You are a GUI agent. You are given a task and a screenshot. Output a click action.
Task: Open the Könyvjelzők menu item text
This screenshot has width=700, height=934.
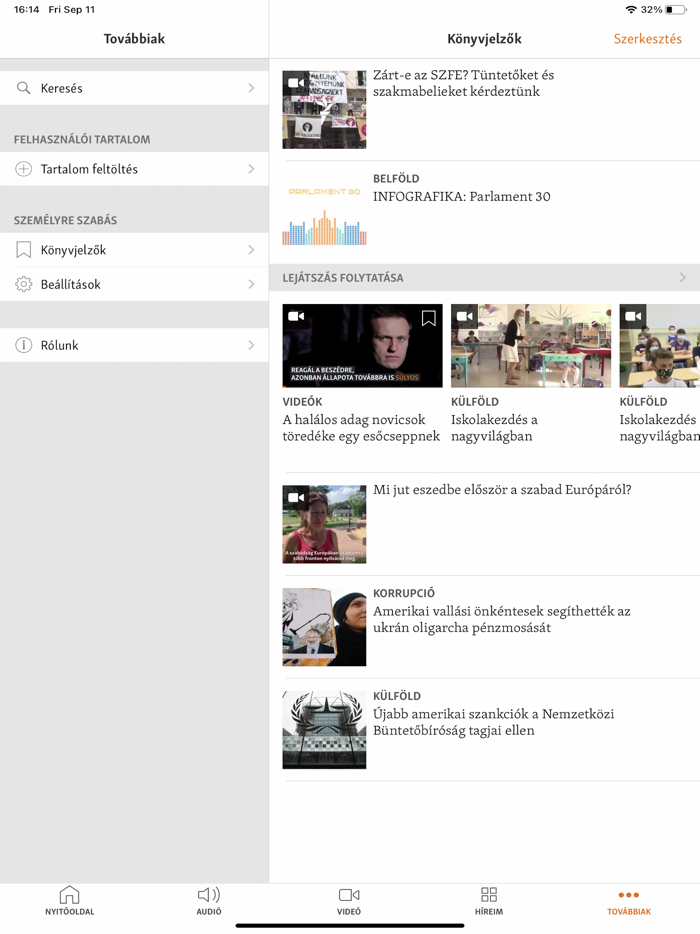73,250
